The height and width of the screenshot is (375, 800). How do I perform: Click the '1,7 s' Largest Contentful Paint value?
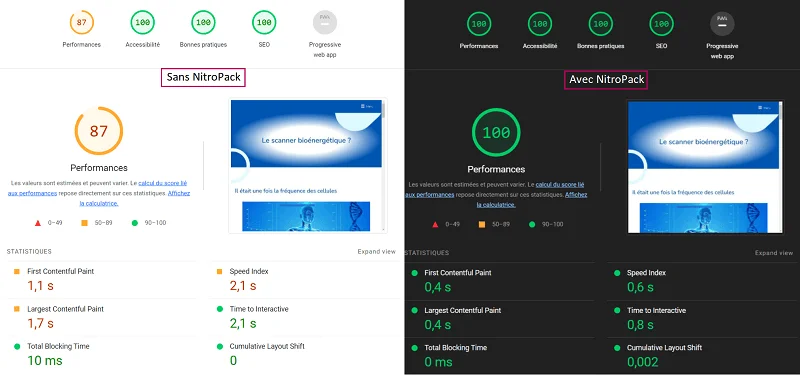coord(40,323)
